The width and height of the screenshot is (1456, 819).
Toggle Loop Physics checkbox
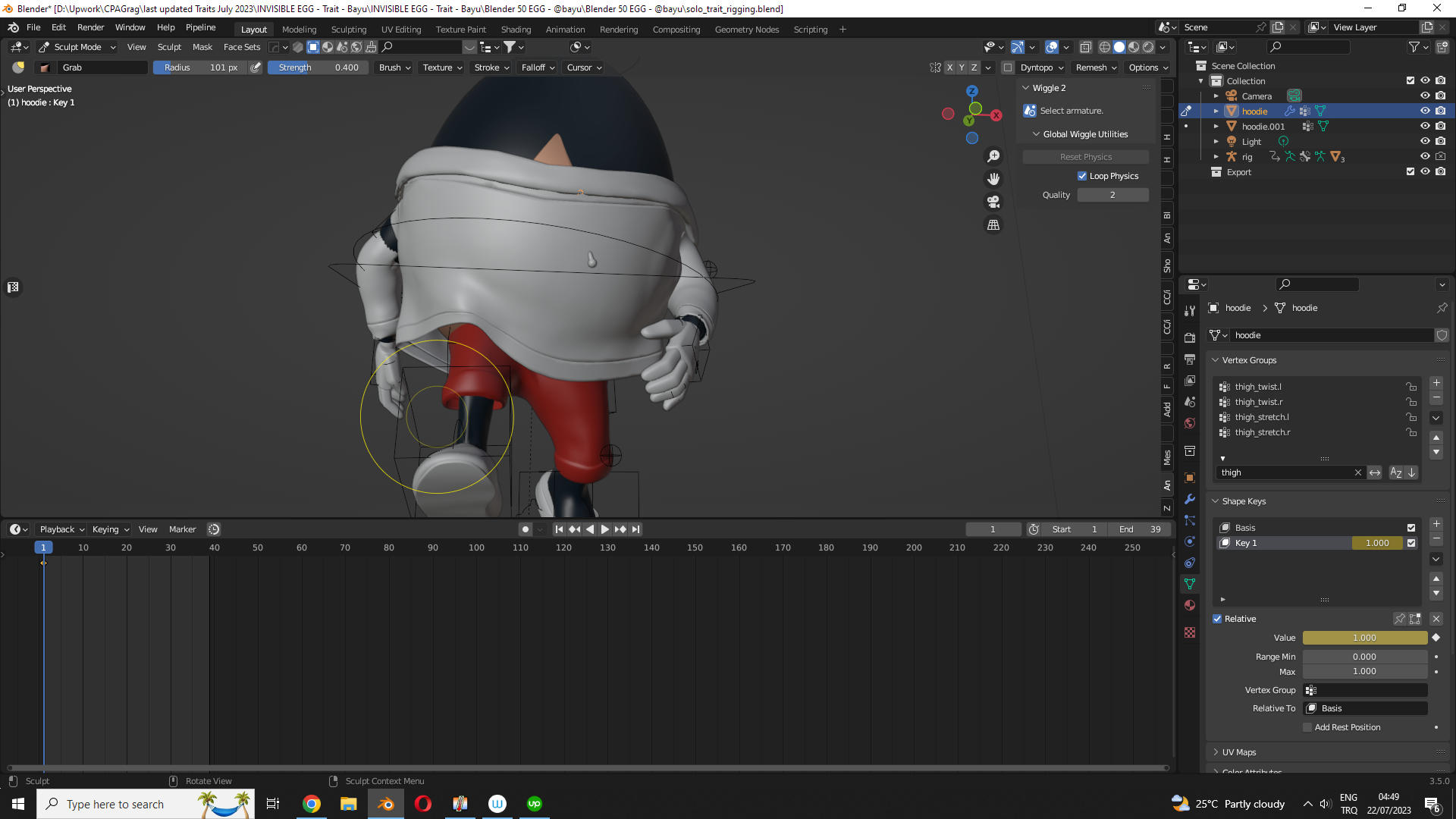[1082, 176]
